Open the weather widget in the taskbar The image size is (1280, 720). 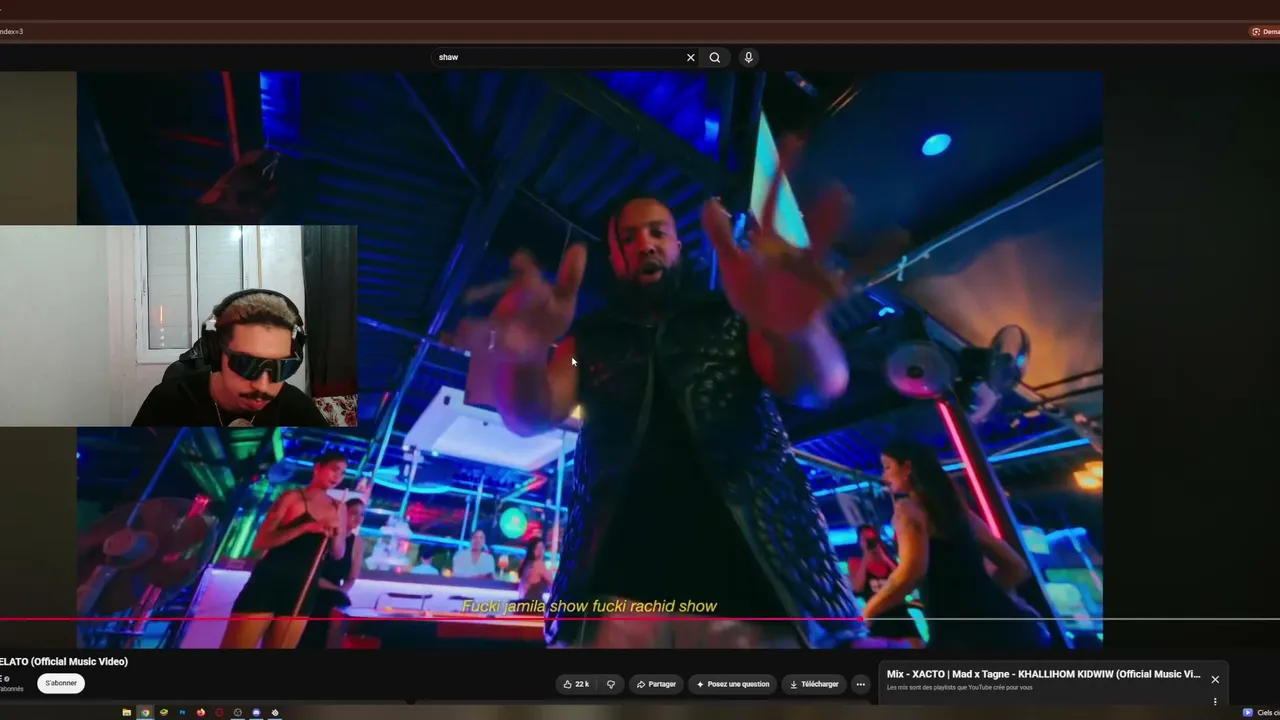coord(1261,712)
